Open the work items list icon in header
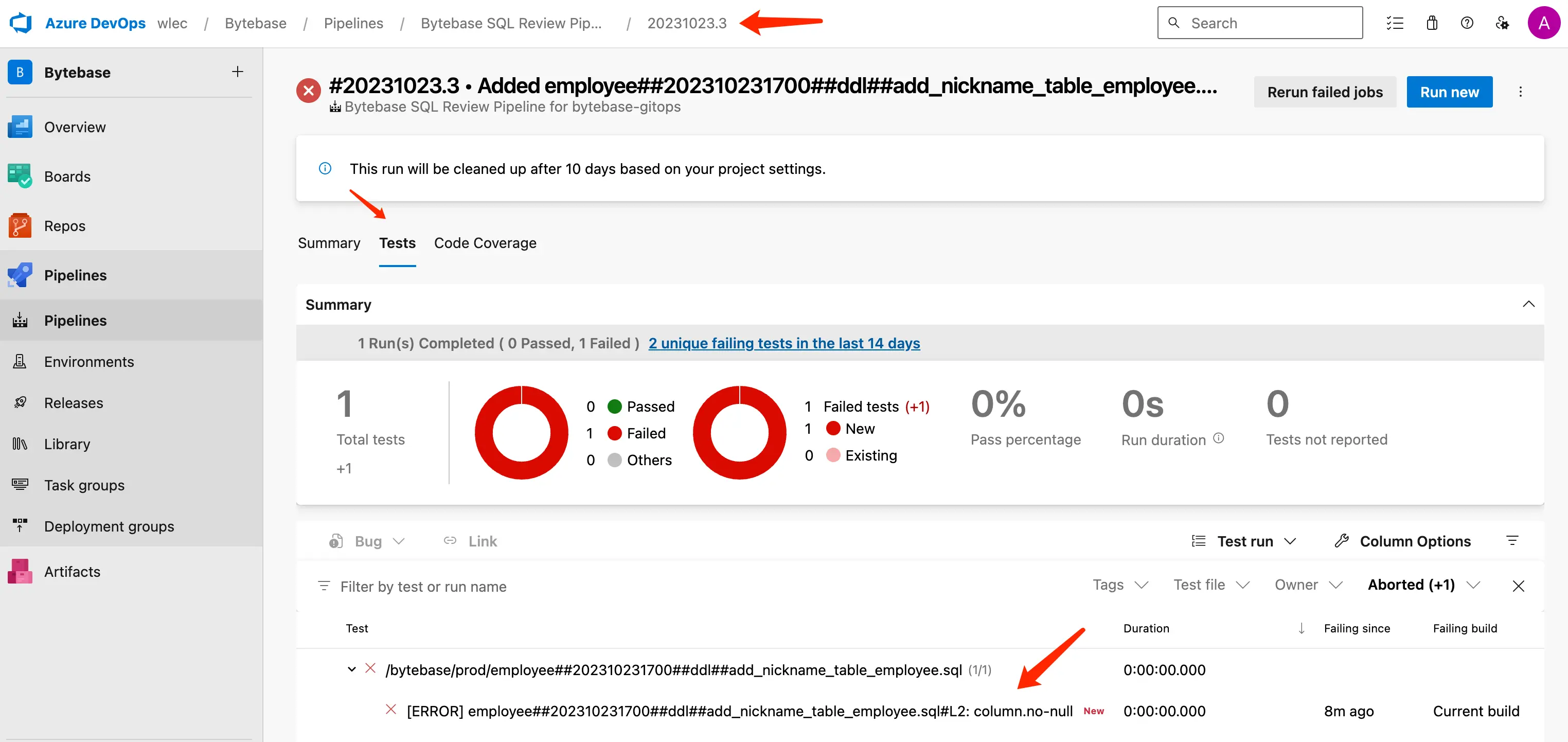Screen dimensions: 1568x742 (1395, 23)
